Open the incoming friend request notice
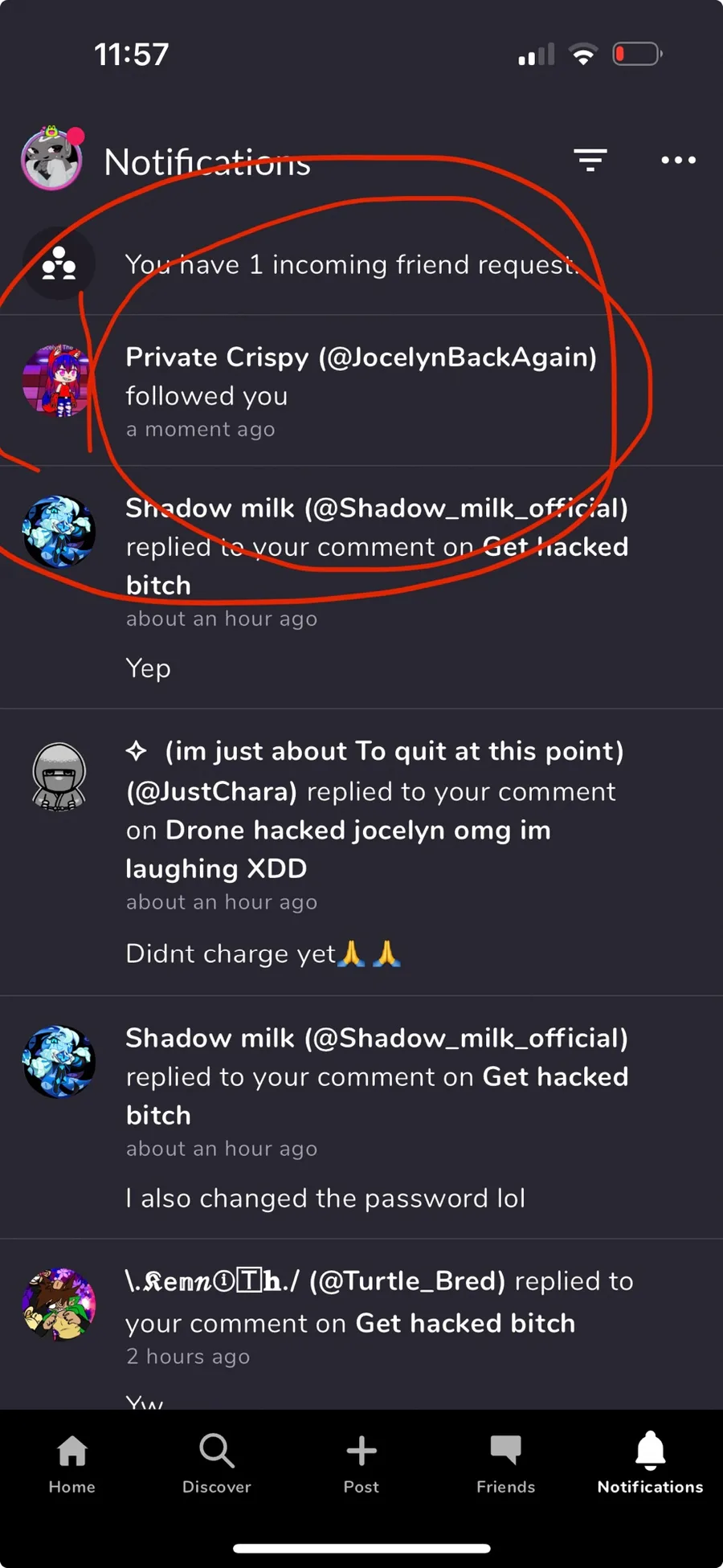 (x=361, y=264)
